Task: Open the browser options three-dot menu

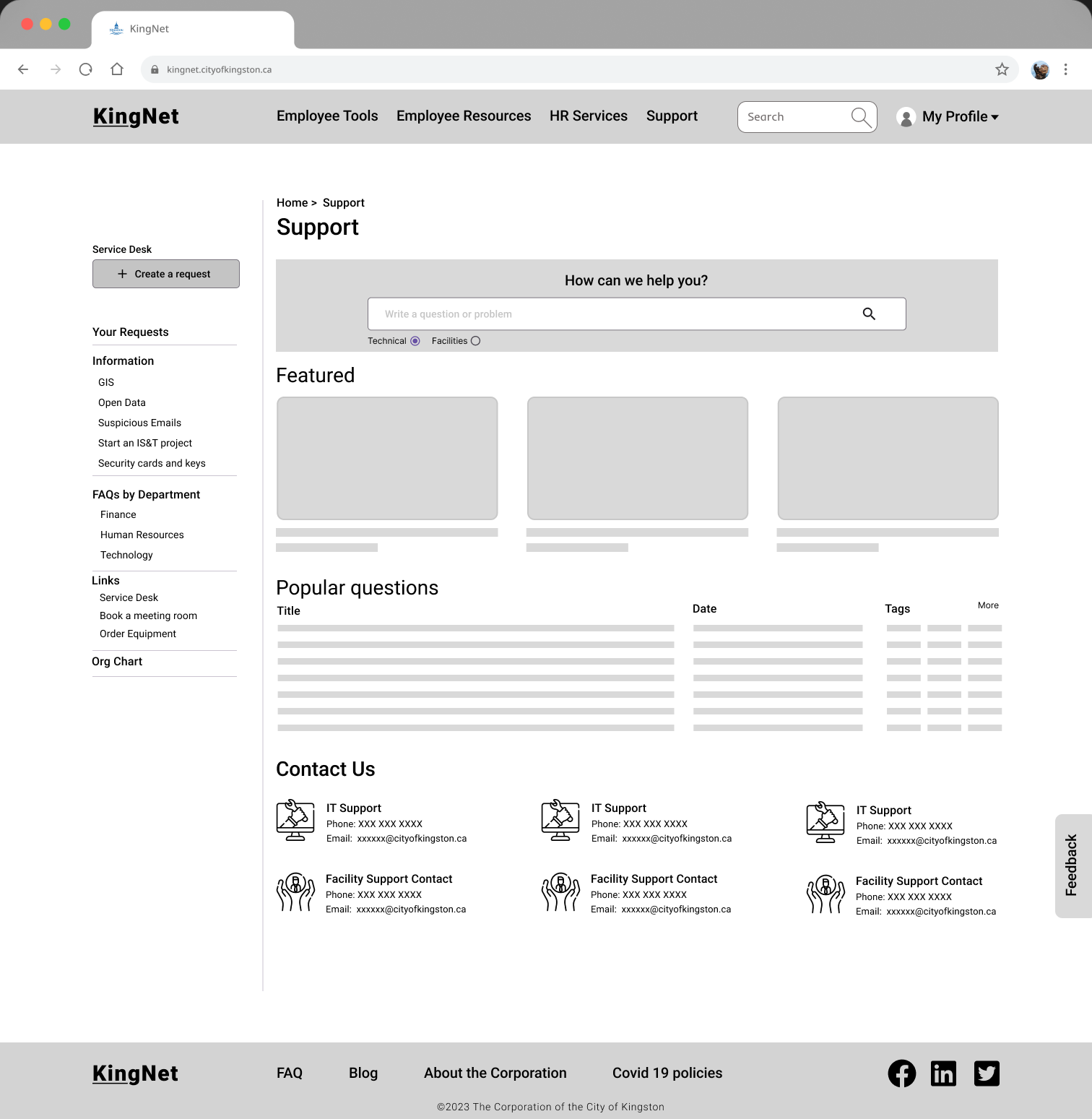Action: pyautogui.click(x=1065, y=69)
